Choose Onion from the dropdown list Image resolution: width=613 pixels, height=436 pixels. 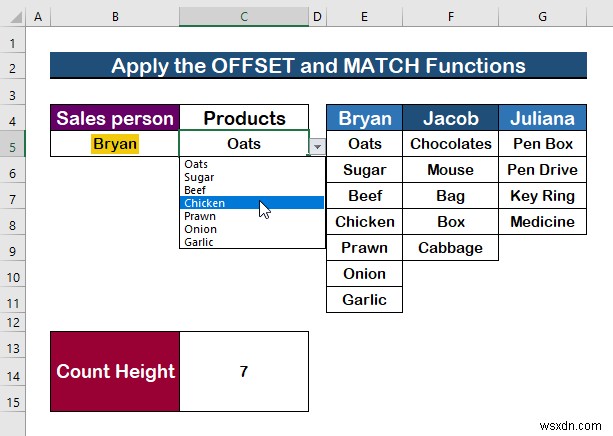click(252, 229)
